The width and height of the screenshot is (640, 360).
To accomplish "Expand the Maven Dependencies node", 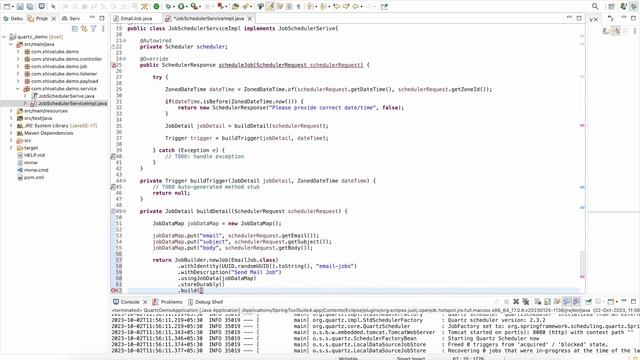I will 11,133.
